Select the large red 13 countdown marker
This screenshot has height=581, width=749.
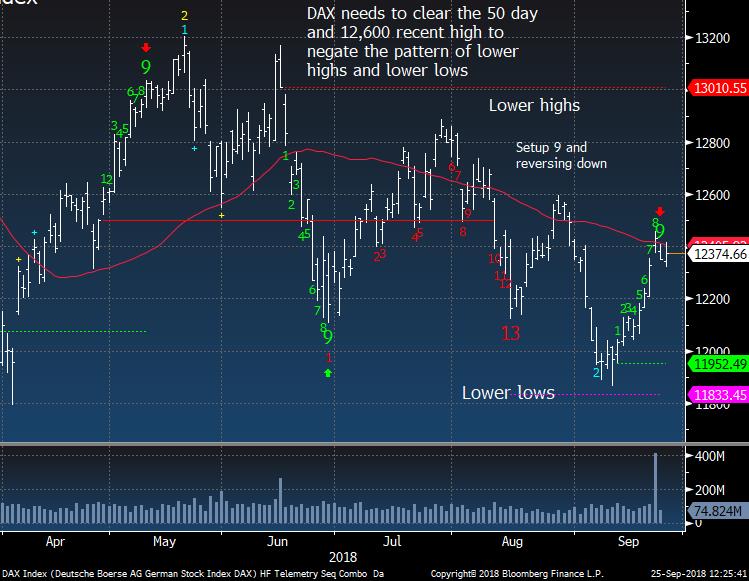pos(510,333)
